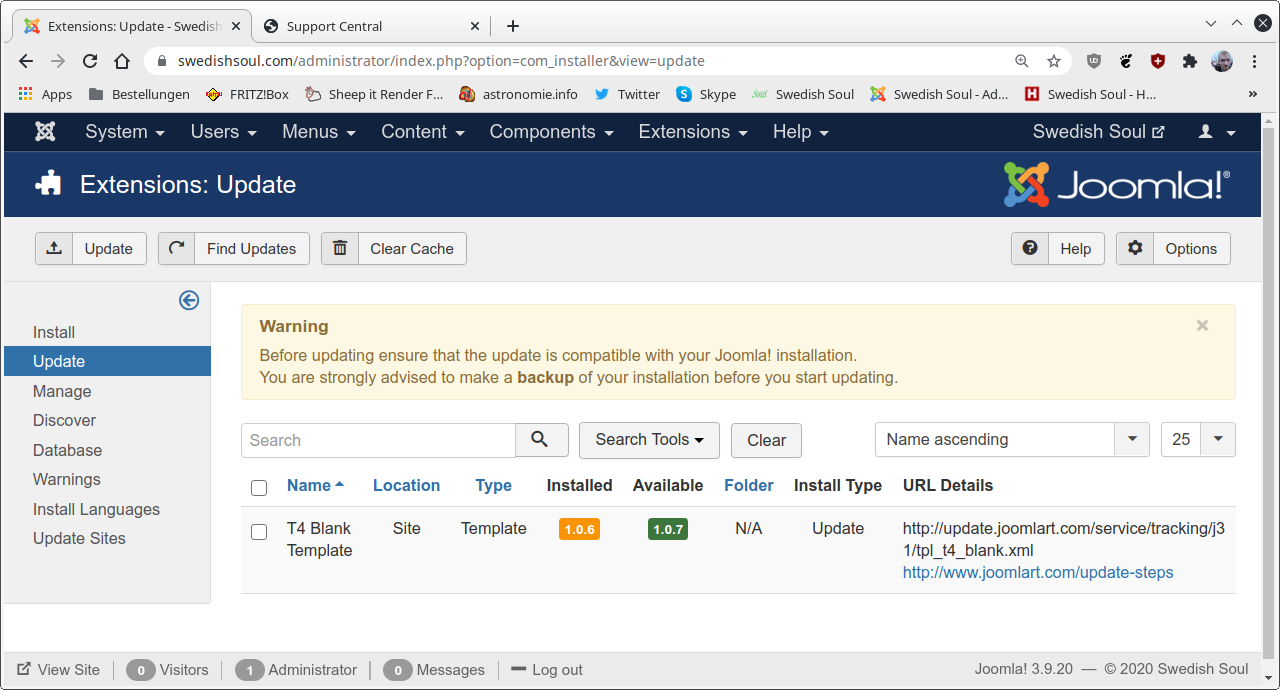Switch to the Manage sidebar tab
The image size is (1280, 690).
click(x=62, y=391)
